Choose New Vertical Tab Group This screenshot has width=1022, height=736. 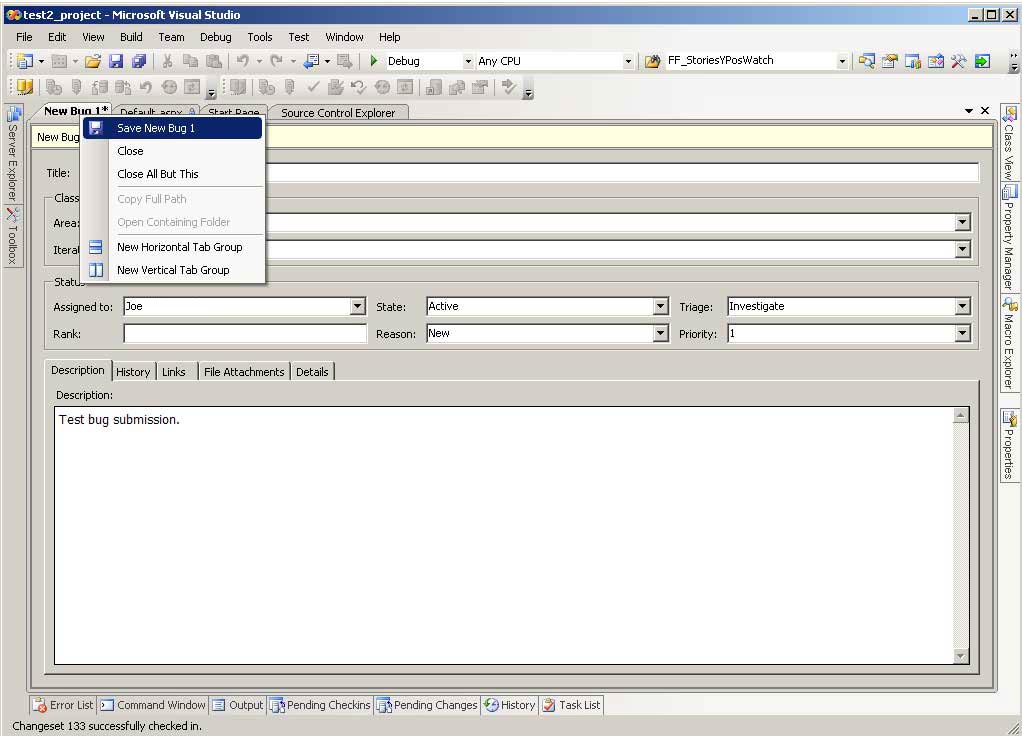click(173, 270)
